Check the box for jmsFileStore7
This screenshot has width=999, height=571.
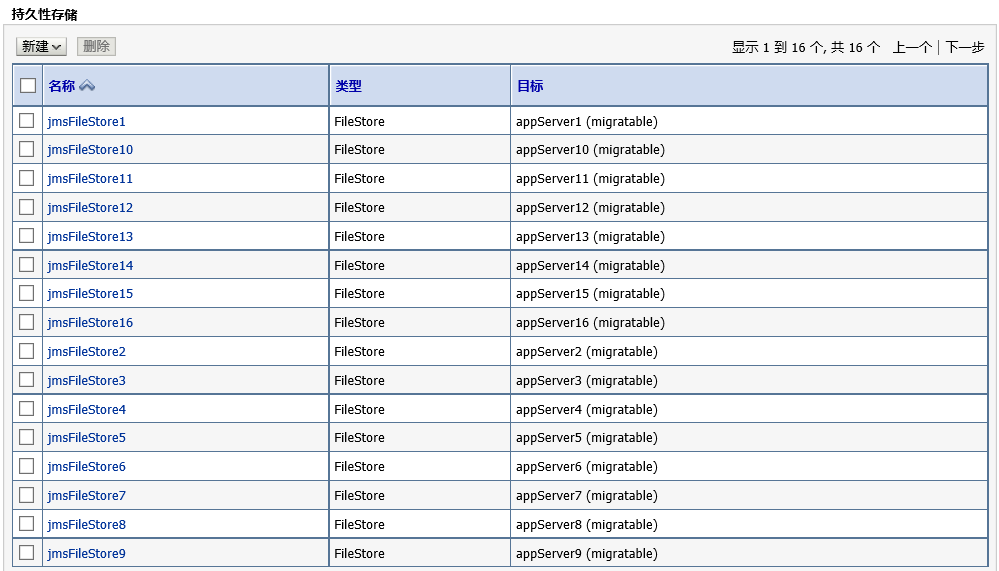click(27, 495)
